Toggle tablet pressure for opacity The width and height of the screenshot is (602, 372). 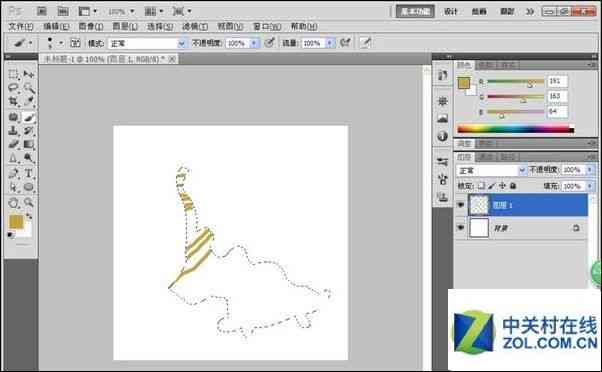270,43
